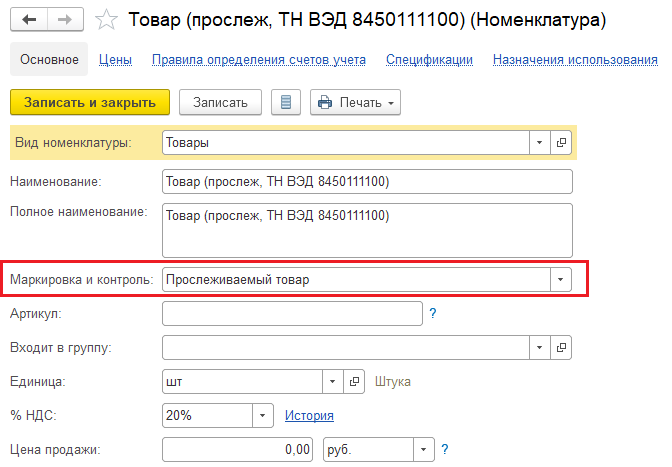Go back with the left arrow button
The image size is (672, 467).
tap(29, 19)
